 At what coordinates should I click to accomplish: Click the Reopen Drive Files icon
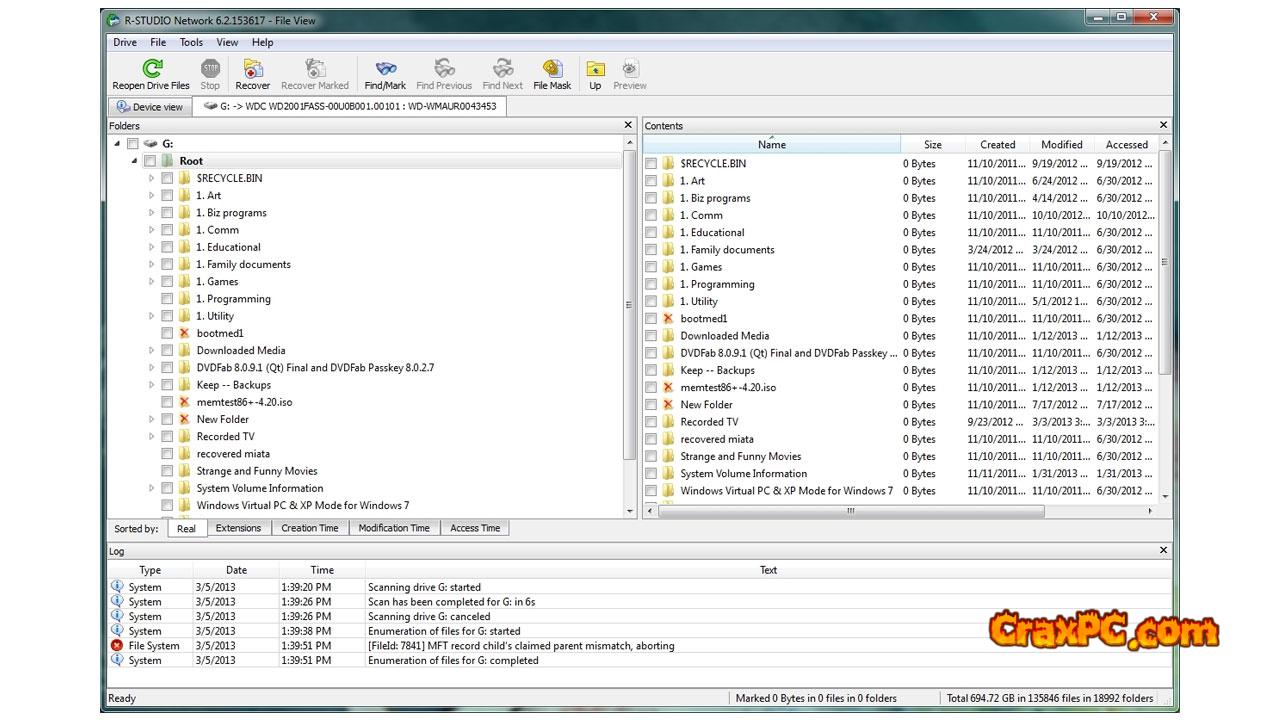(151, 69)
